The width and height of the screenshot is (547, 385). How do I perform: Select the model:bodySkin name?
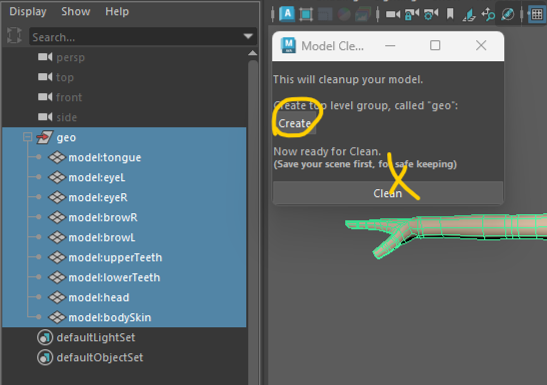110,318
